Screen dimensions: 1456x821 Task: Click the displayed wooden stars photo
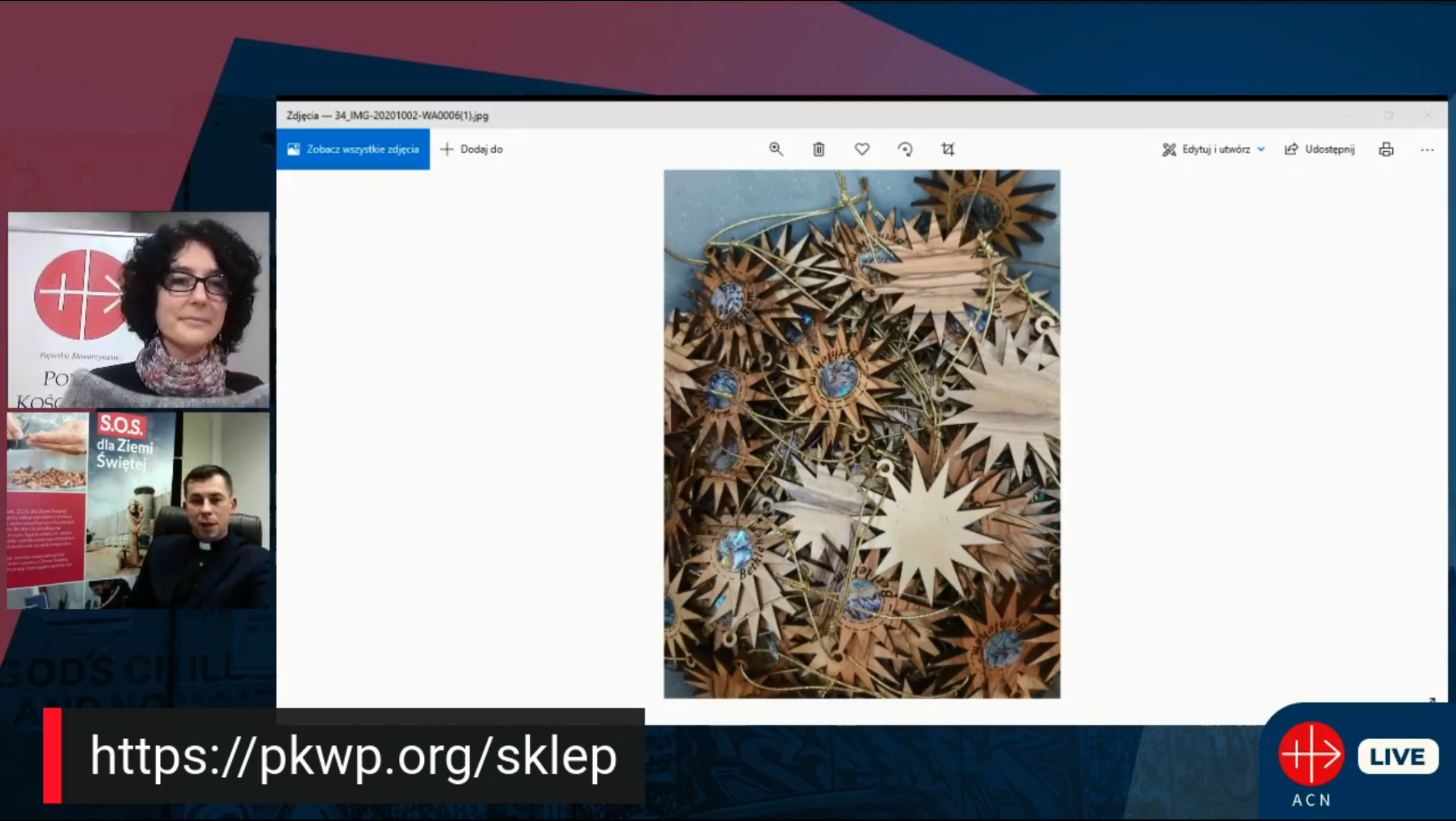point(861,434)
